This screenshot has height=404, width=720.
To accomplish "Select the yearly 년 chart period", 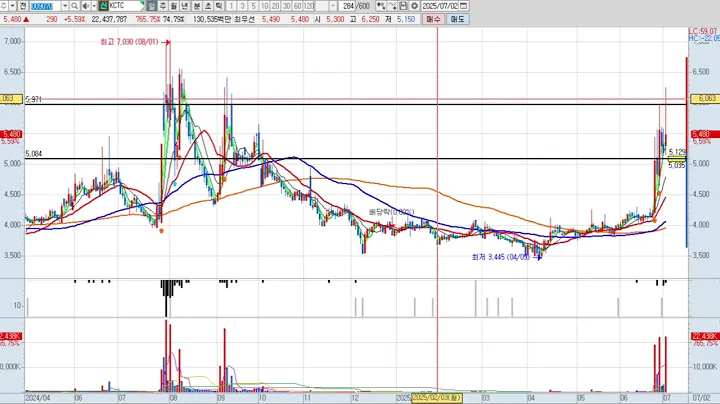I will pyautogui.click(x=185, y=6).
